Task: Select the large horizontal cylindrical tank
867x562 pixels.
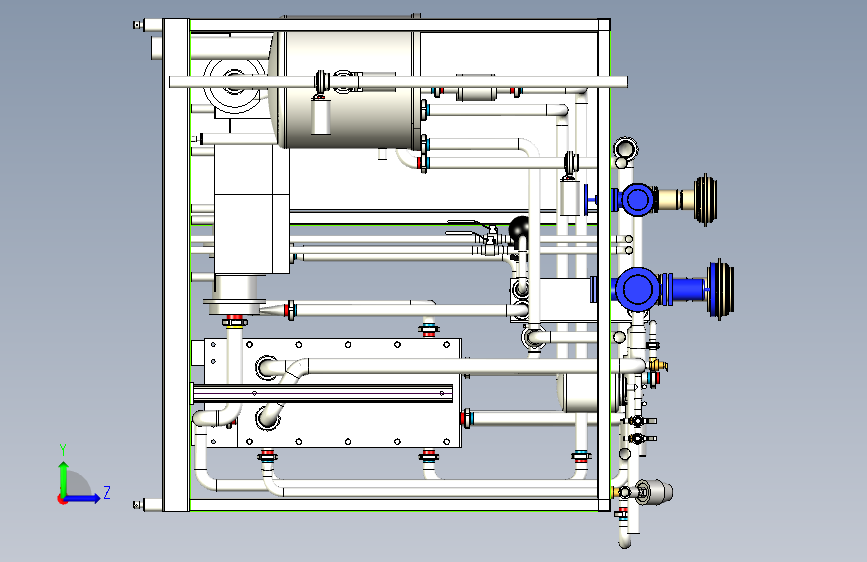Action: pyautogui.click(x=344, y=90)
